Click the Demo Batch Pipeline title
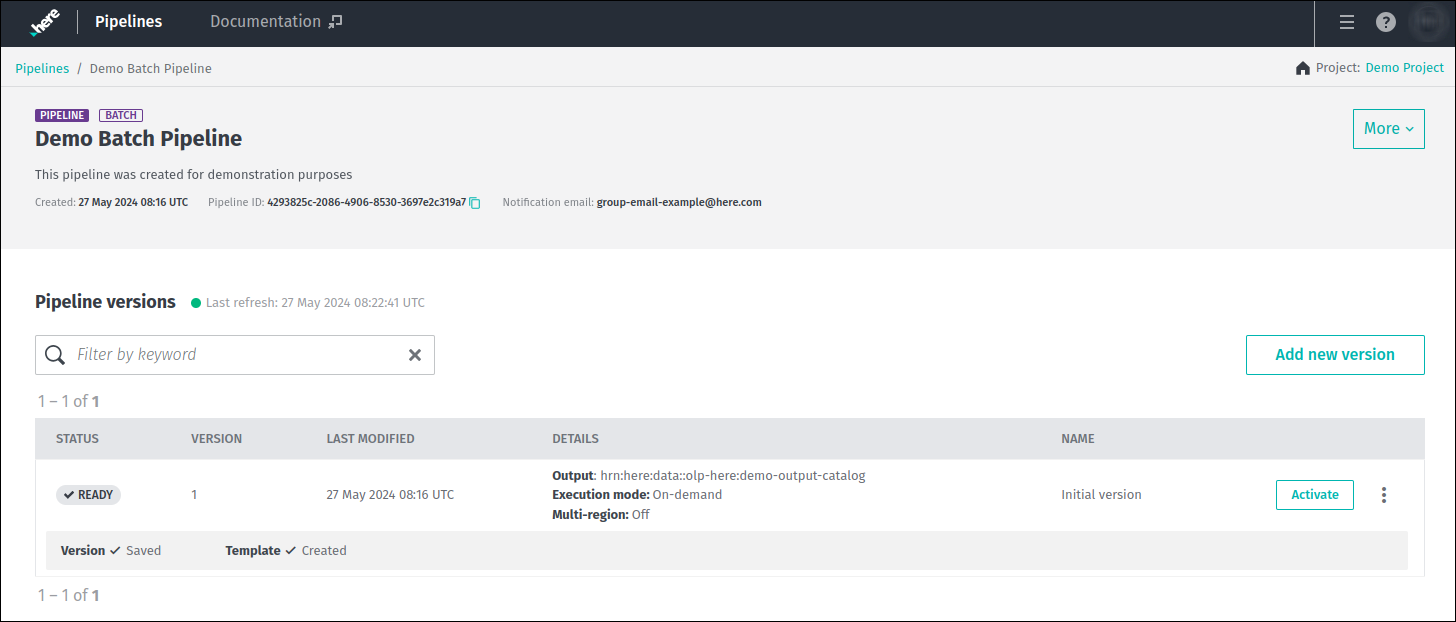The image size is (1456, 622). pyautogui.click(x=138, y=139)
